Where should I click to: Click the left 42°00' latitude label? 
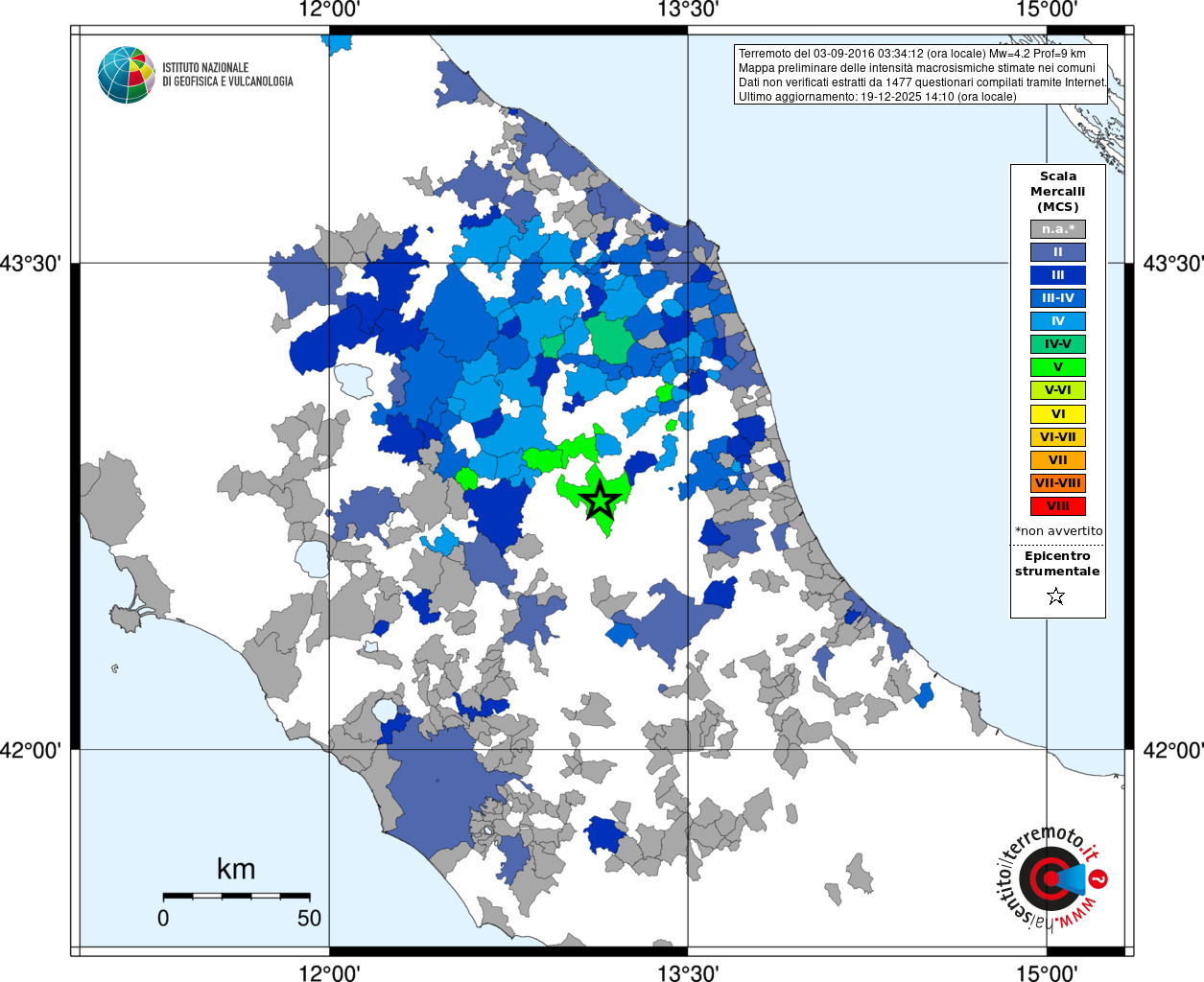point(30,750)
